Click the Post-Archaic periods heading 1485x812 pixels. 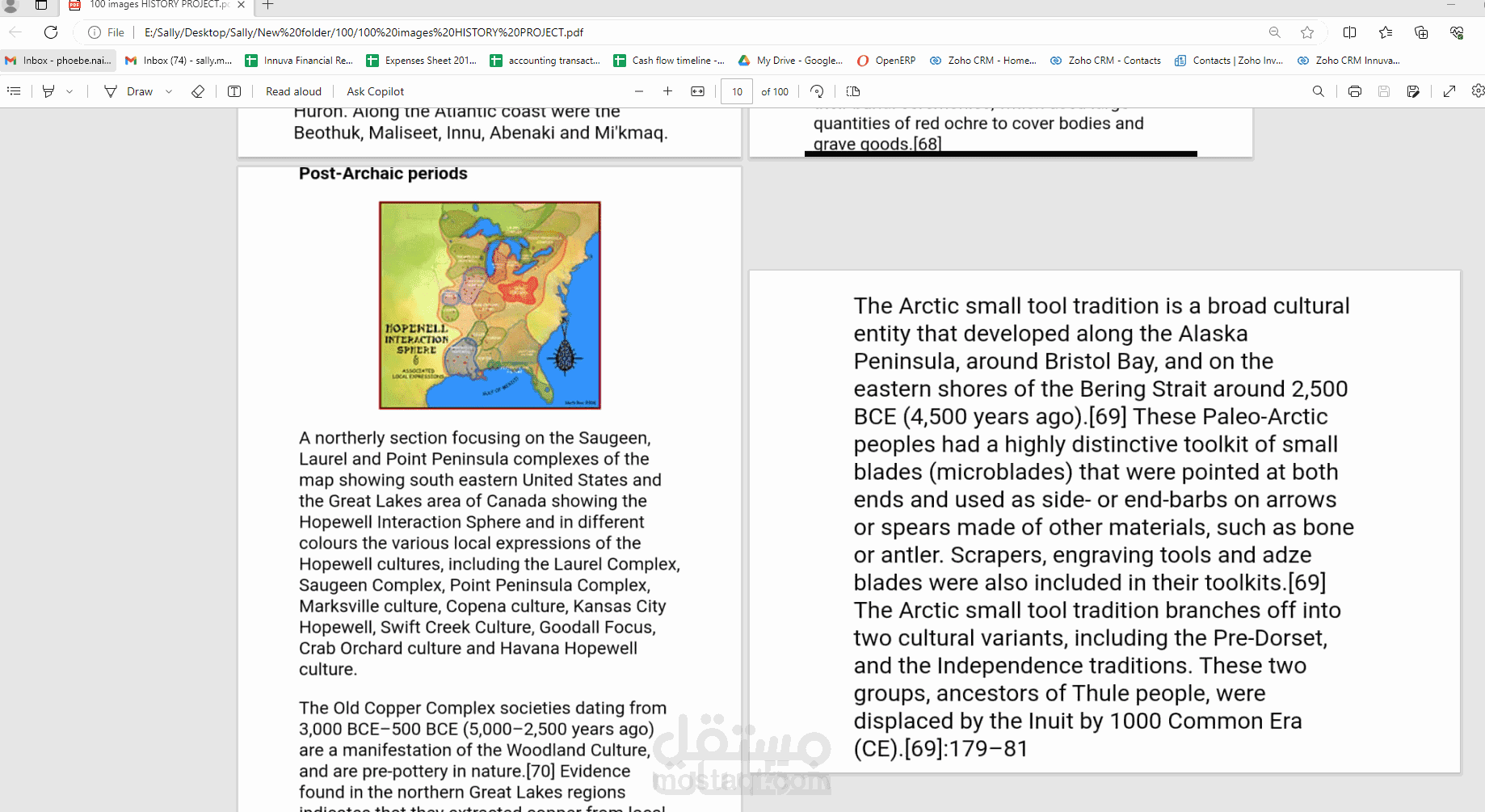[x=383, y=174]
